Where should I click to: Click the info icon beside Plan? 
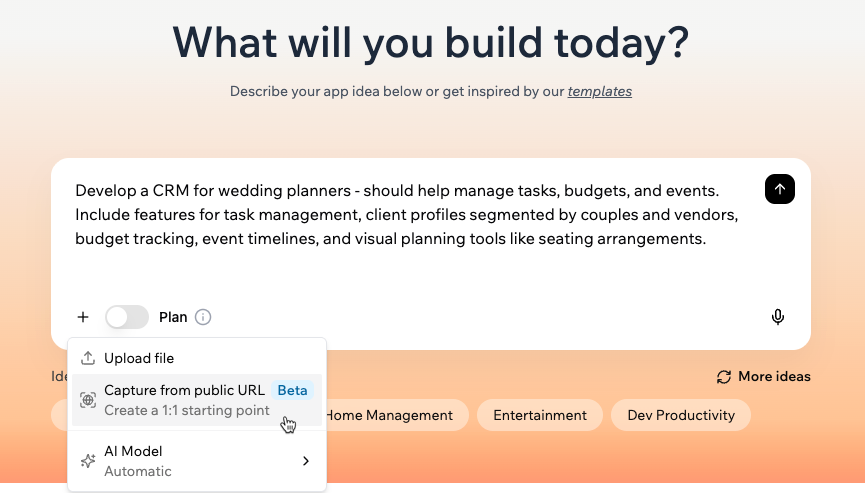pyautogui.click(x=203, y=317)
